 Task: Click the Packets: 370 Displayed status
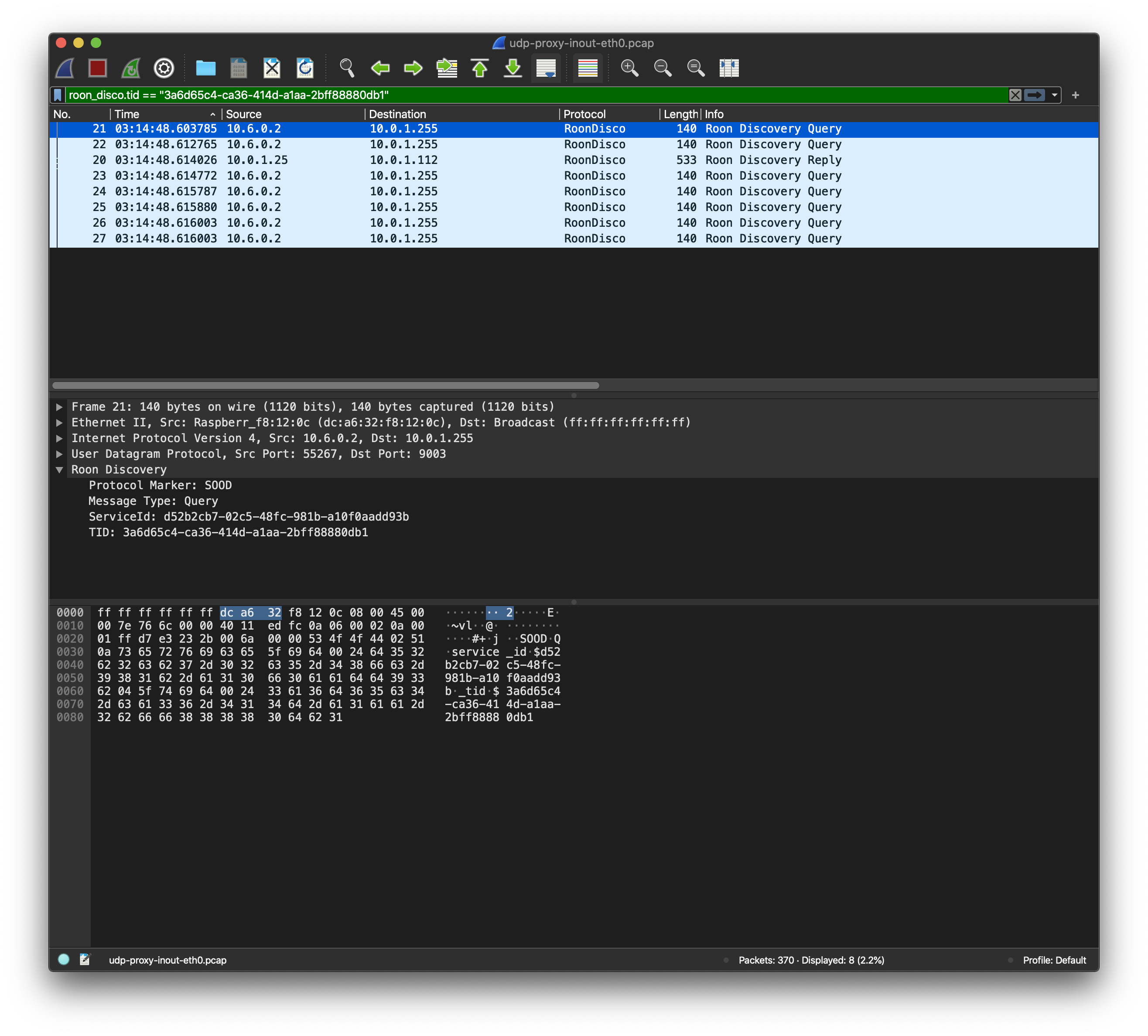coord(811,960)
